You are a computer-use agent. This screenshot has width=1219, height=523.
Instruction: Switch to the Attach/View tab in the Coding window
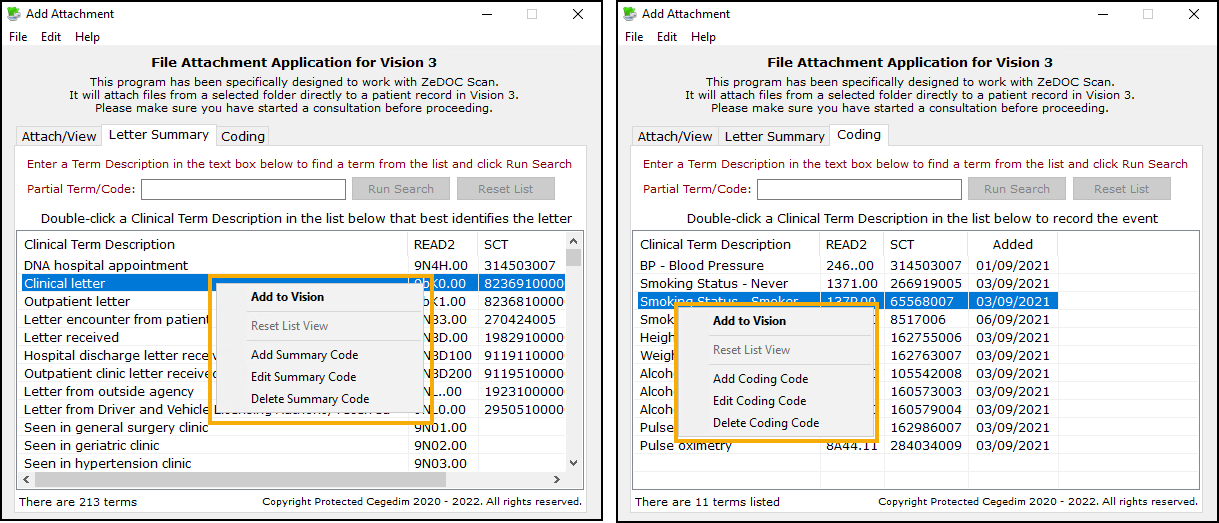tap(675, 136)
